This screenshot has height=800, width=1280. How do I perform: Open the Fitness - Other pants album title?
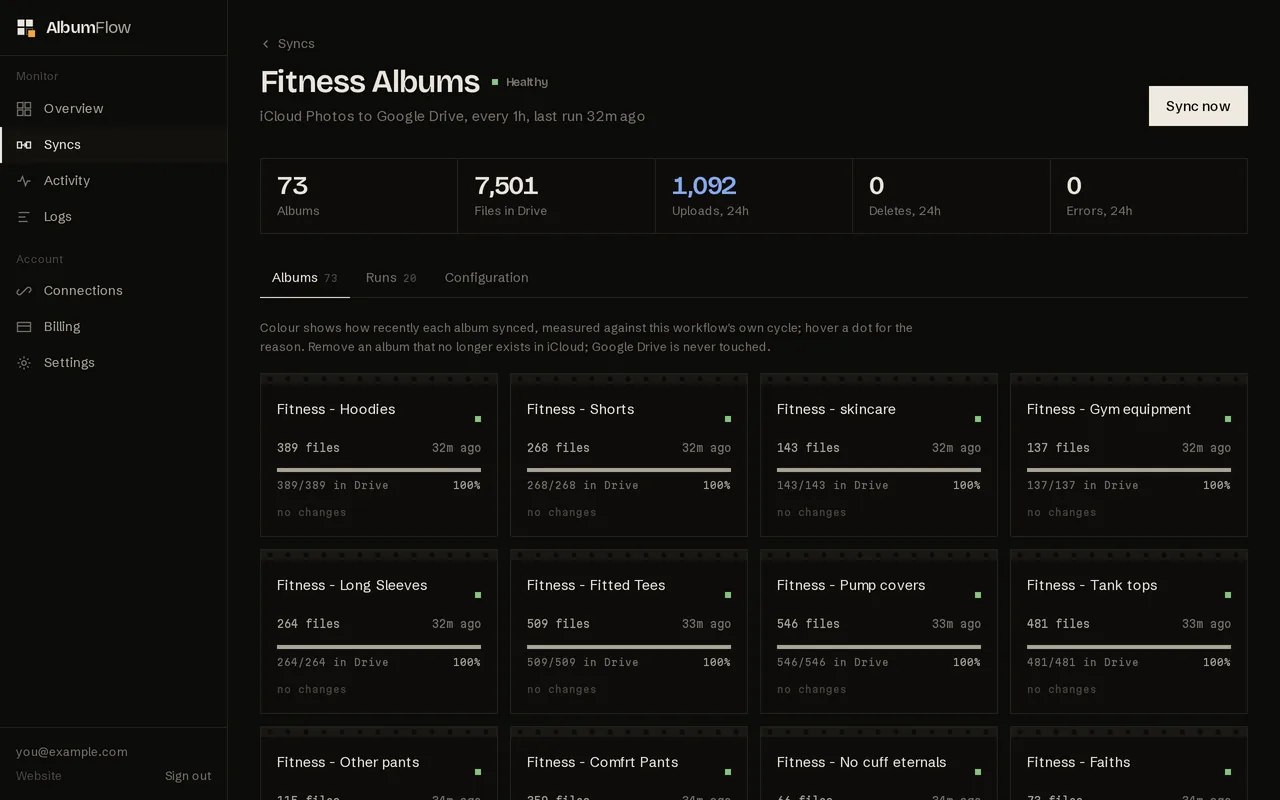(348, 762)
